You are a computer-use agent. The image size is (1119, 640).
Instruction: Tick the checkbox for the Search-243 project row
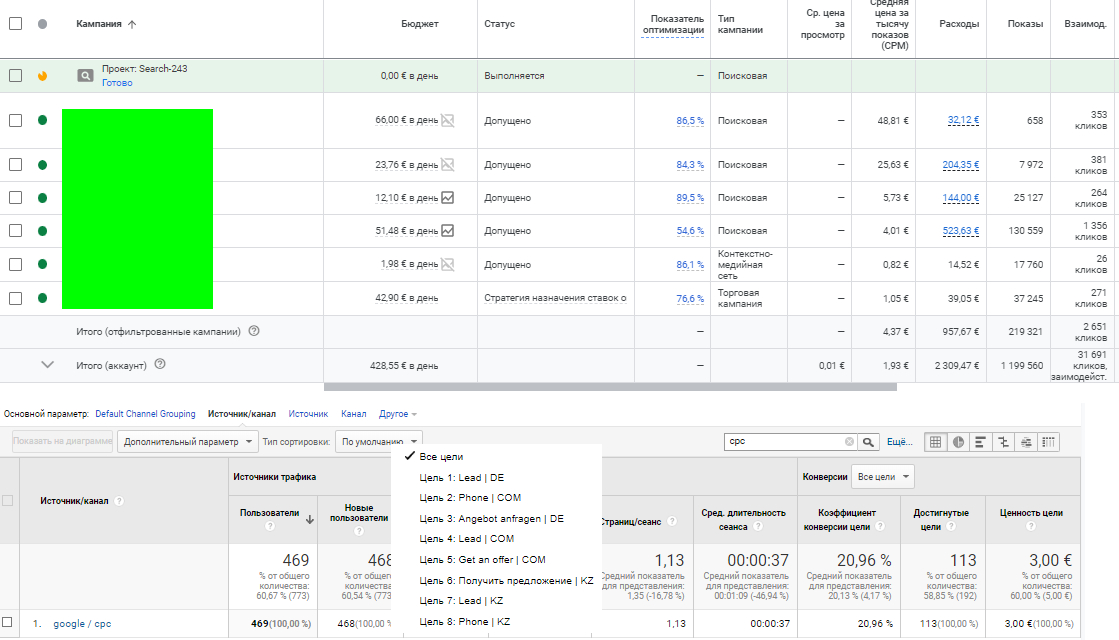click(x=15, y=75)
